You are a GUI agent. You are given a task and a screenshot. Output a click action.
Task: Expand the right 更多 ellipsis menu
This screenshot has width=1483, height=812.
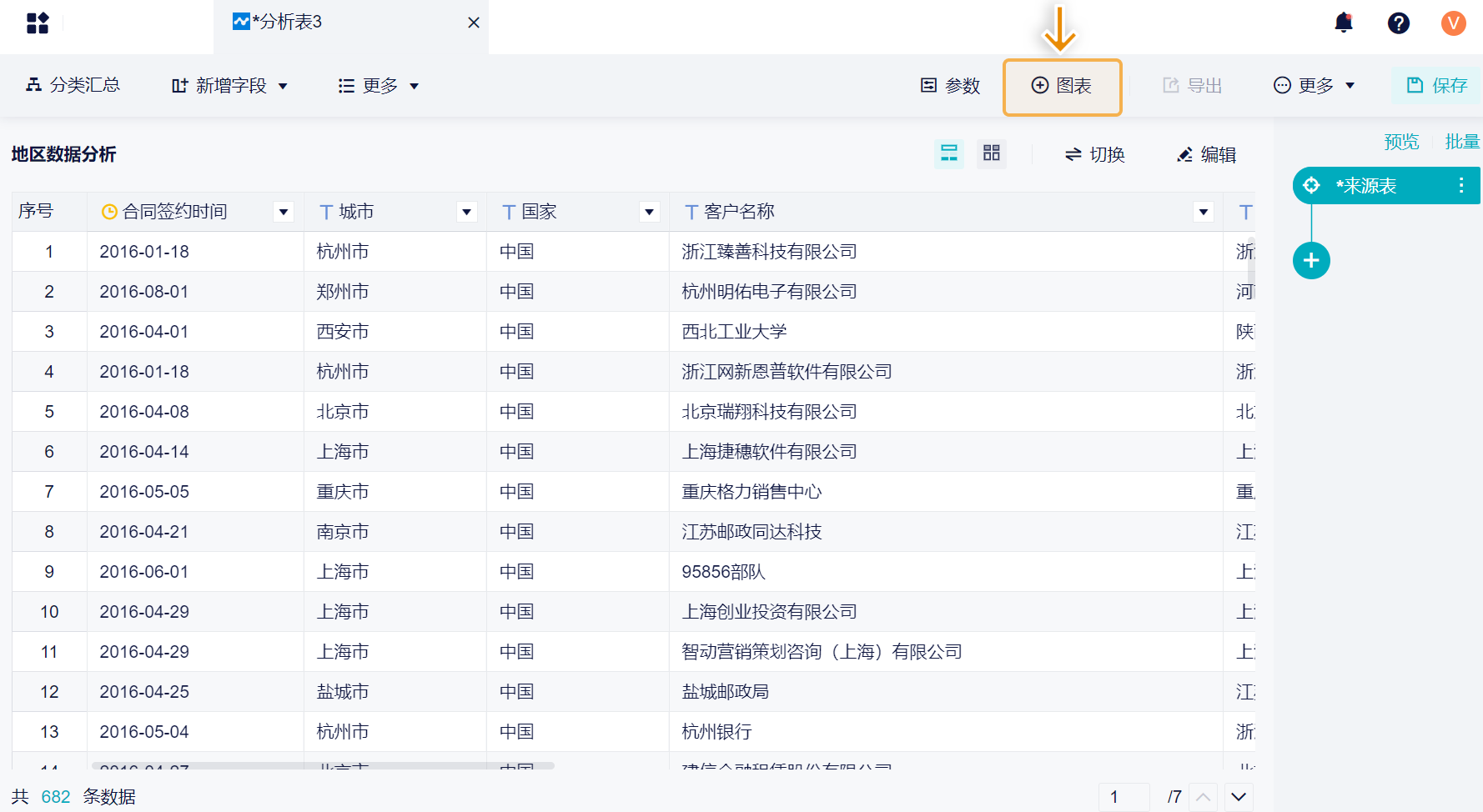[1315, 86]
